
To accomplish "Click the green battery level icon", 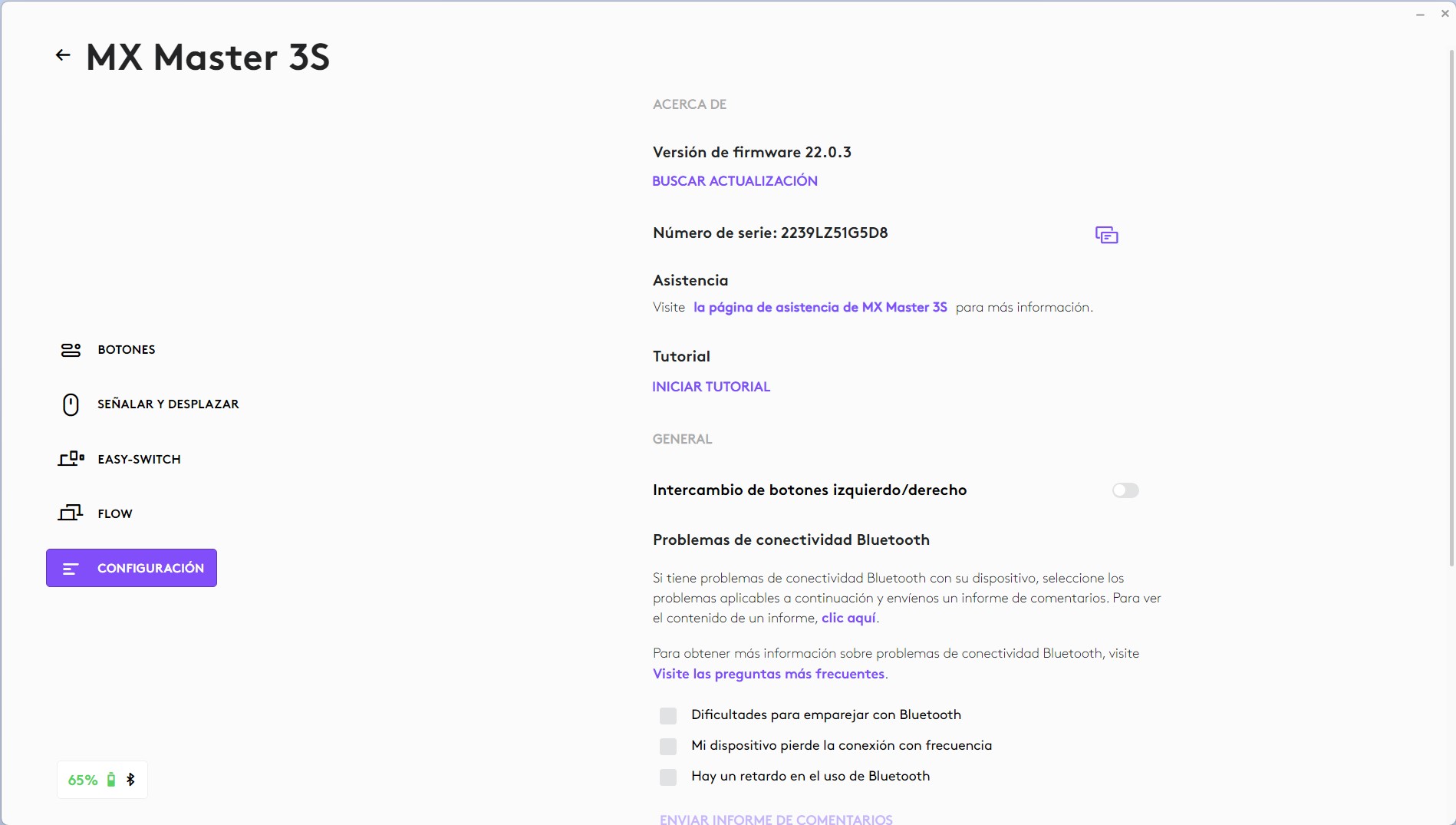I will (x=111, y=780).
